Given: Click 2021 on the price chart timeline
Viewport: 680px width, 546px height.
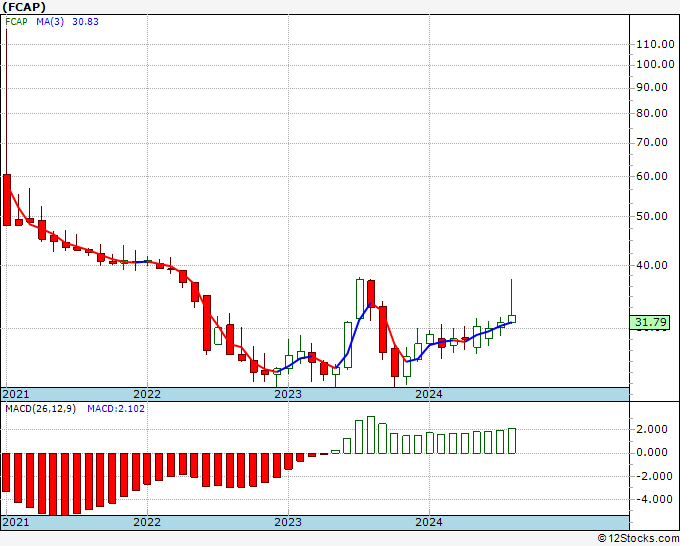Looking at the screenshot, I should pos(16,394).
